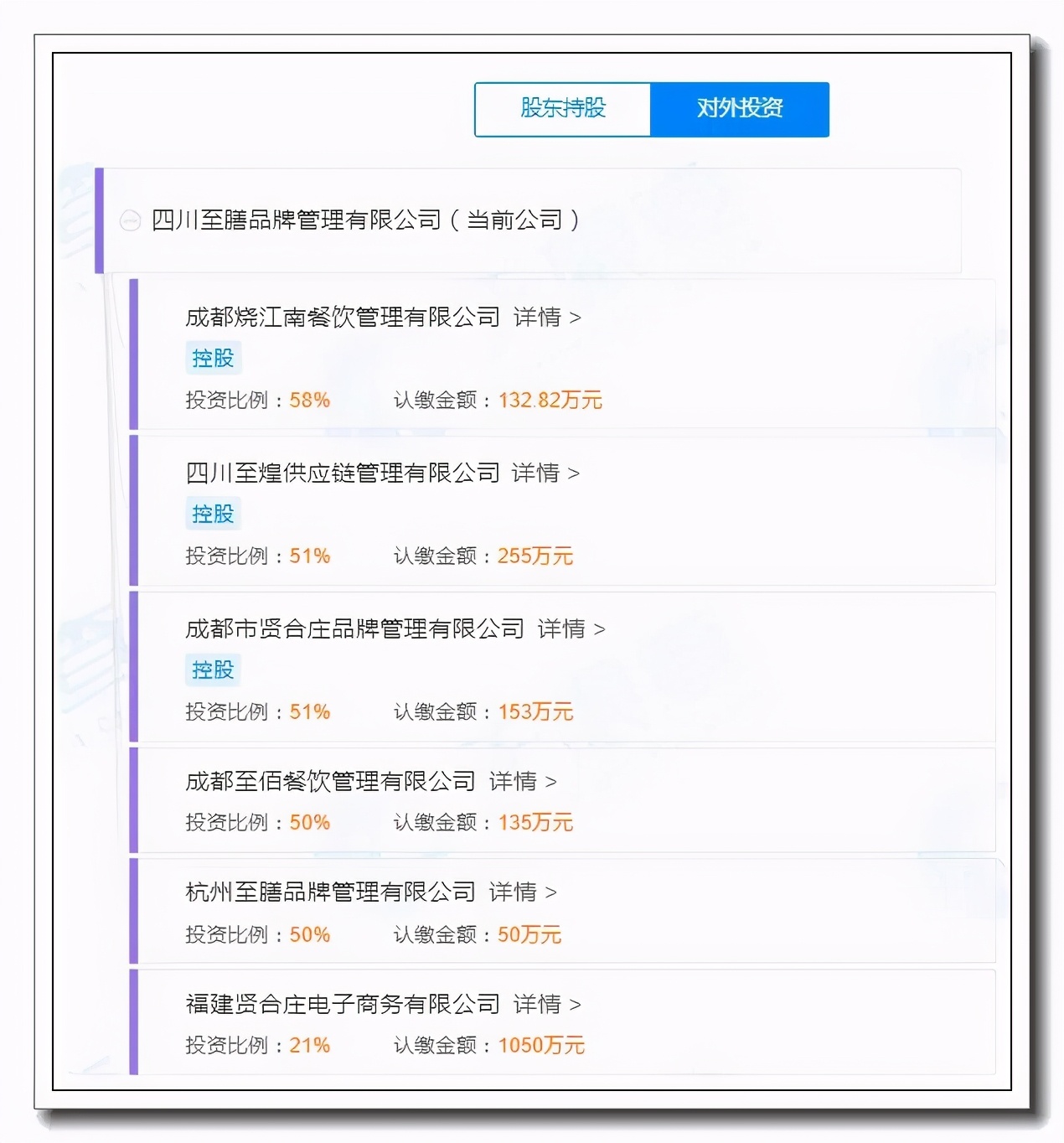Screen dimensions: 1064x1143
Task: Open 详情 for 杭州至膳品牌管理有限公司
Action: click(523, 892)
